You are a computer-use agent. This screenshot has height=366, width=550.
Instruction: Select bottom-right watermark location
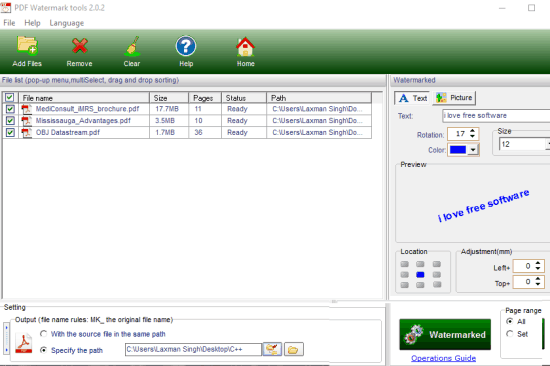click(x=437, y=285)
